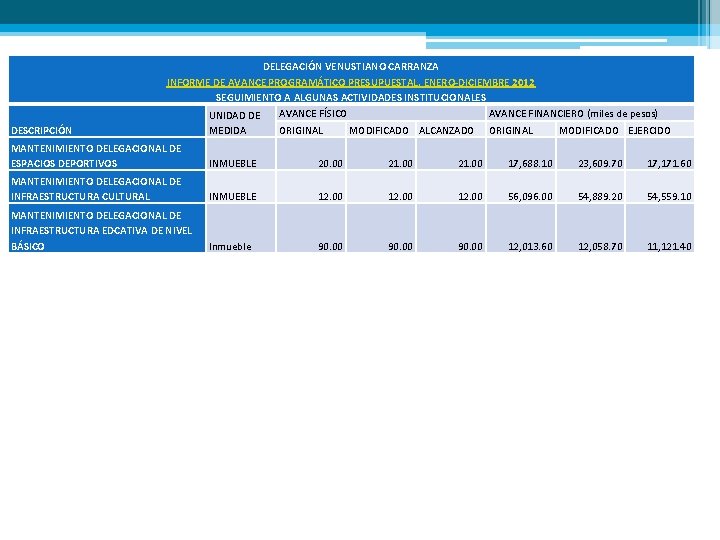Click the UNIDAD DE MEDIDA header cell
The image size is (720, 540).
pos(241,122)
